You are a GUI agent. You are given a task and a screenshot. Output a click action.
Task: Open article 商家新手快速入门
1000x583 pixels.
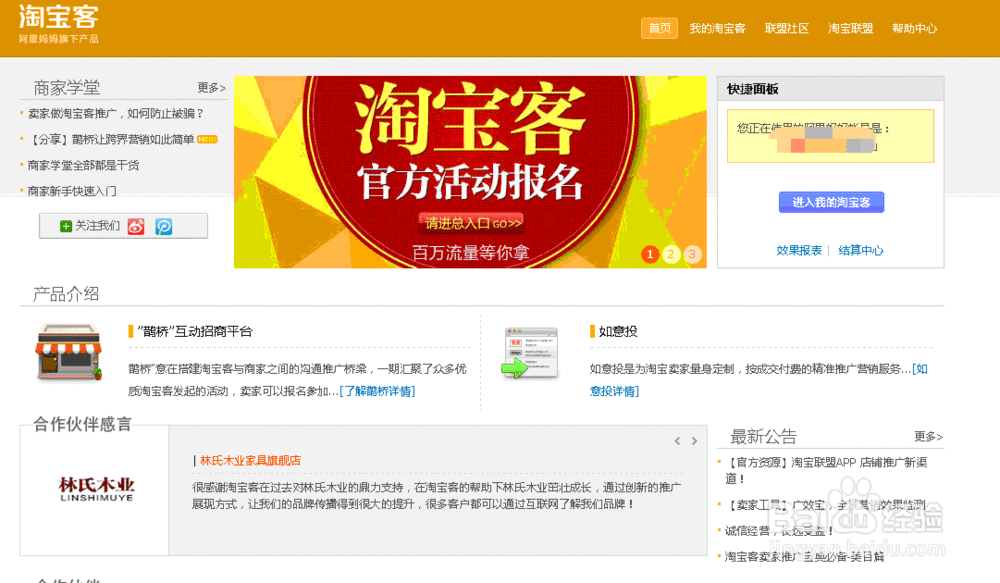tap(71, 191)
